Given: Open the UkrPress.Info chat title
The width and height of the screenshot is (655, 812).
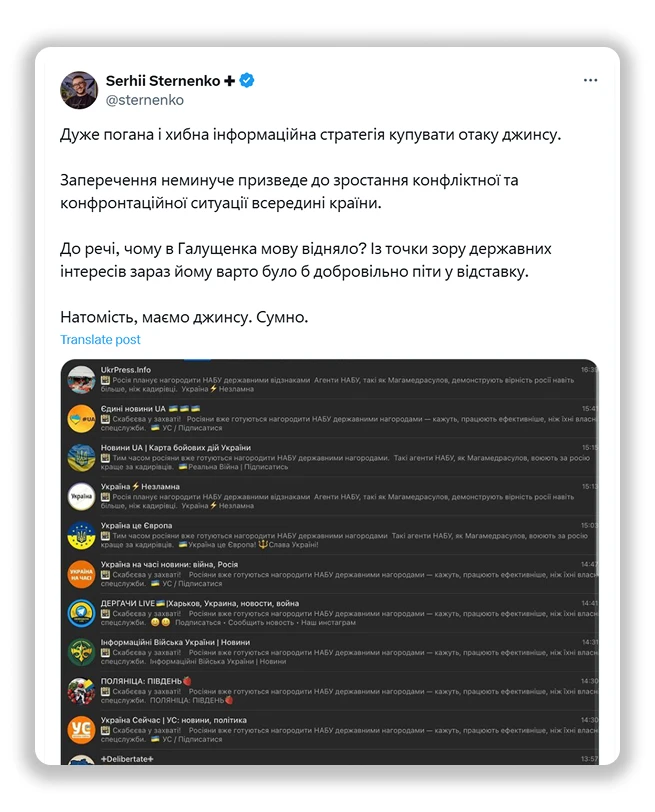Looking at the screenshot, I should point(126,370).
